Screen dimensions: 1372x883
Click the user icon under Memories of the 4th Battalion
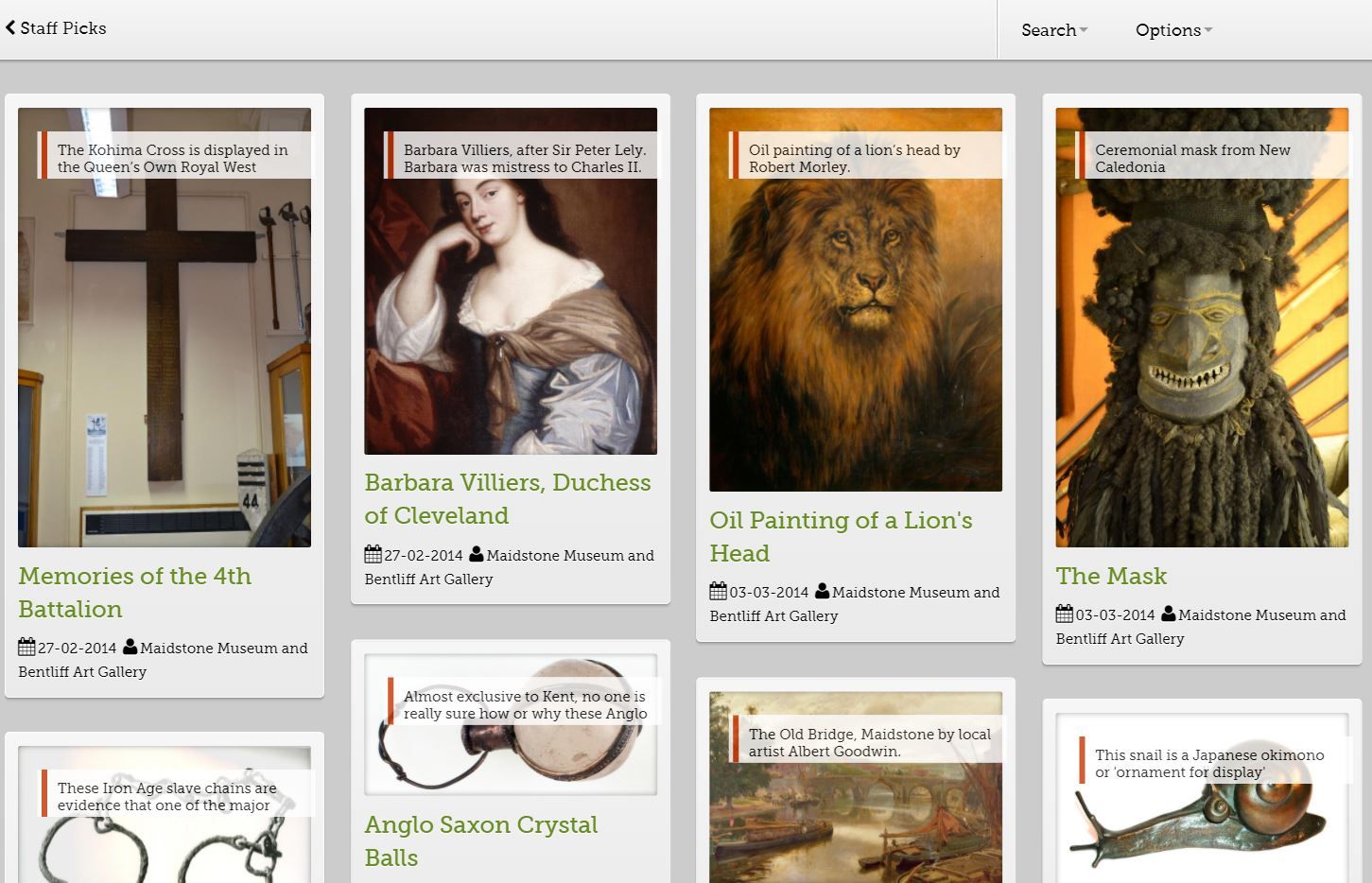tap(130, 647)
